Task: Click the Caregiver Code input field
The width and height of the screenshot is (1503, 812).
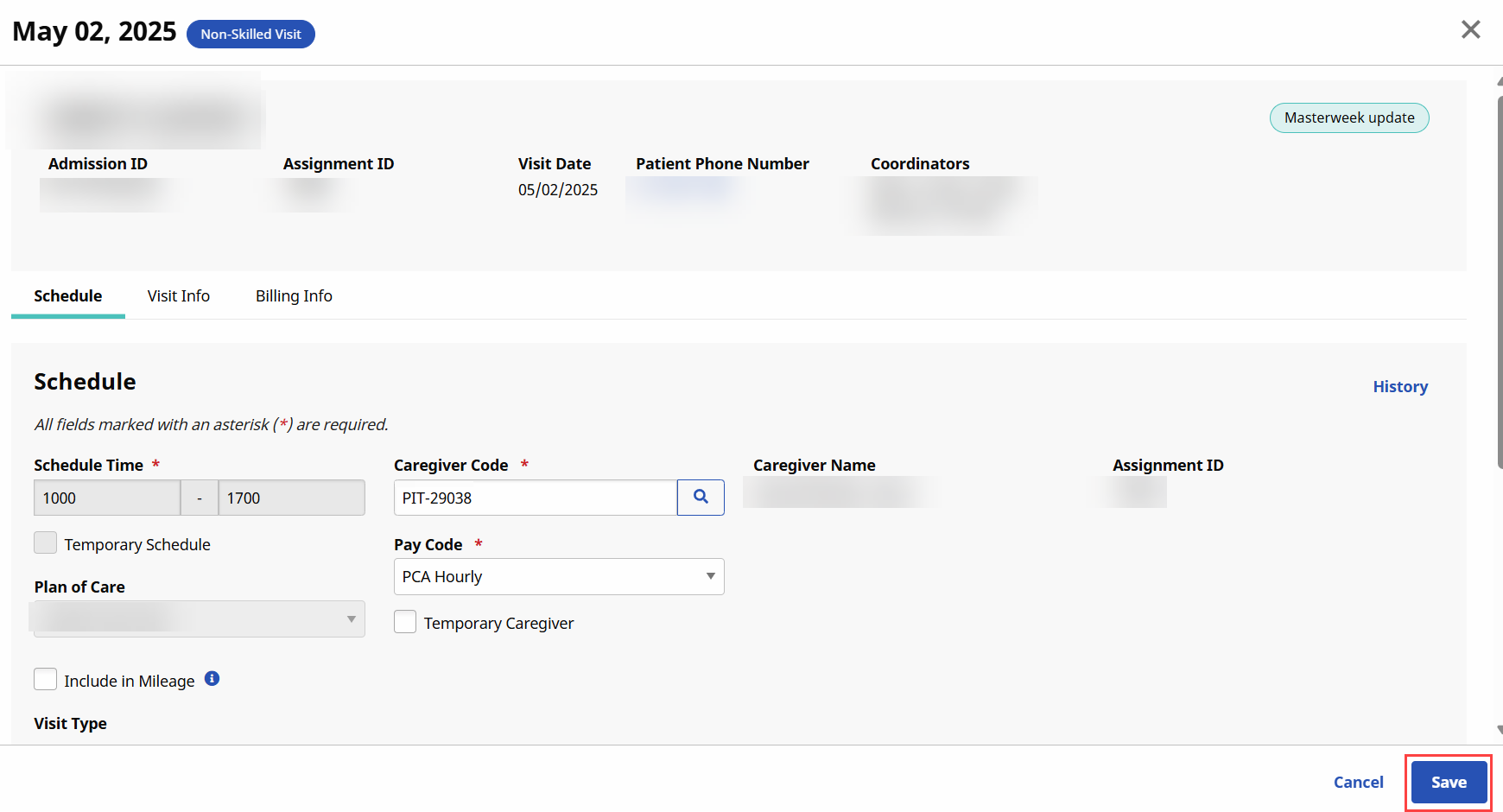Action: tap(535, 498)
